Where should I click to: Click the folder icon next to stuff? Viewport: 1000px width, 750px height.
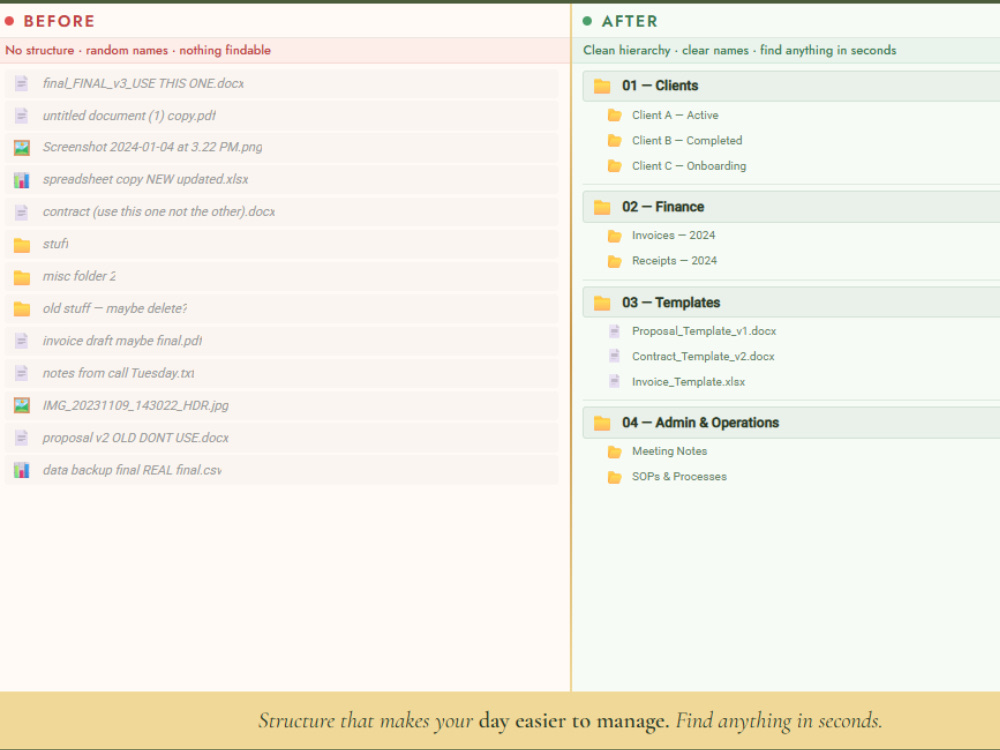coord(22,245)
